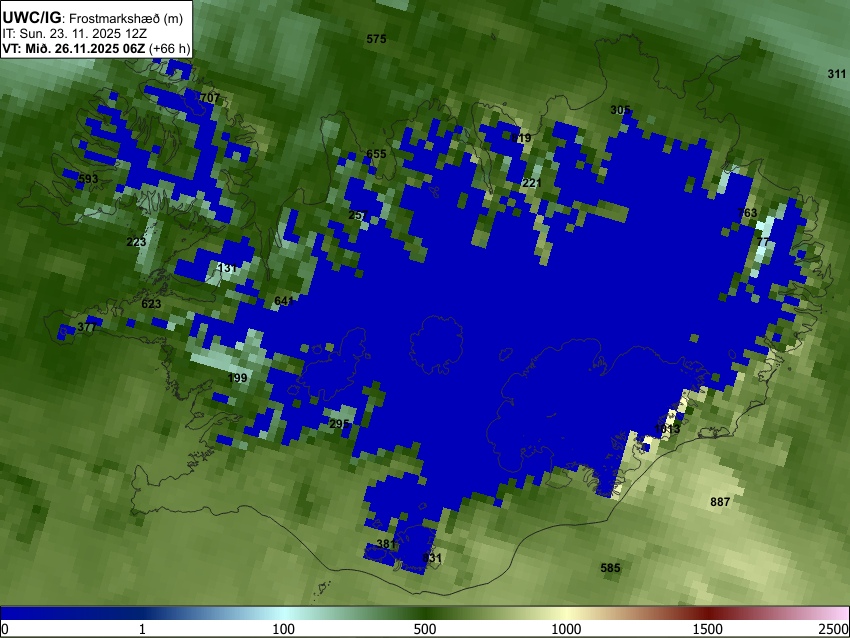Click the map value 887
The height and width of the screenshot is (638, 850).
720,502
